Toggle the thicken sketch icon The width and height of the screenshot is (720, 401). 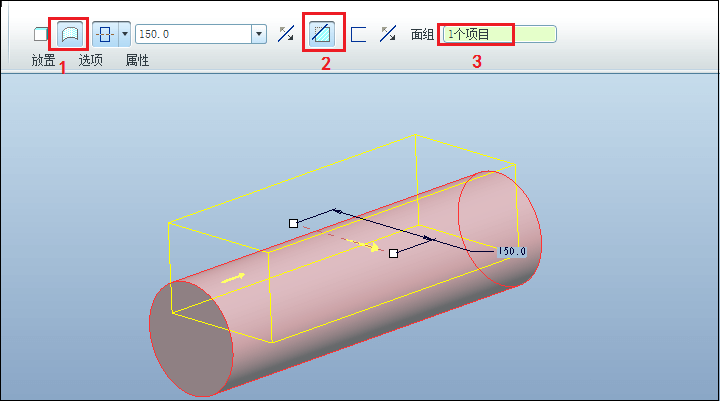[x=358, y=34]
